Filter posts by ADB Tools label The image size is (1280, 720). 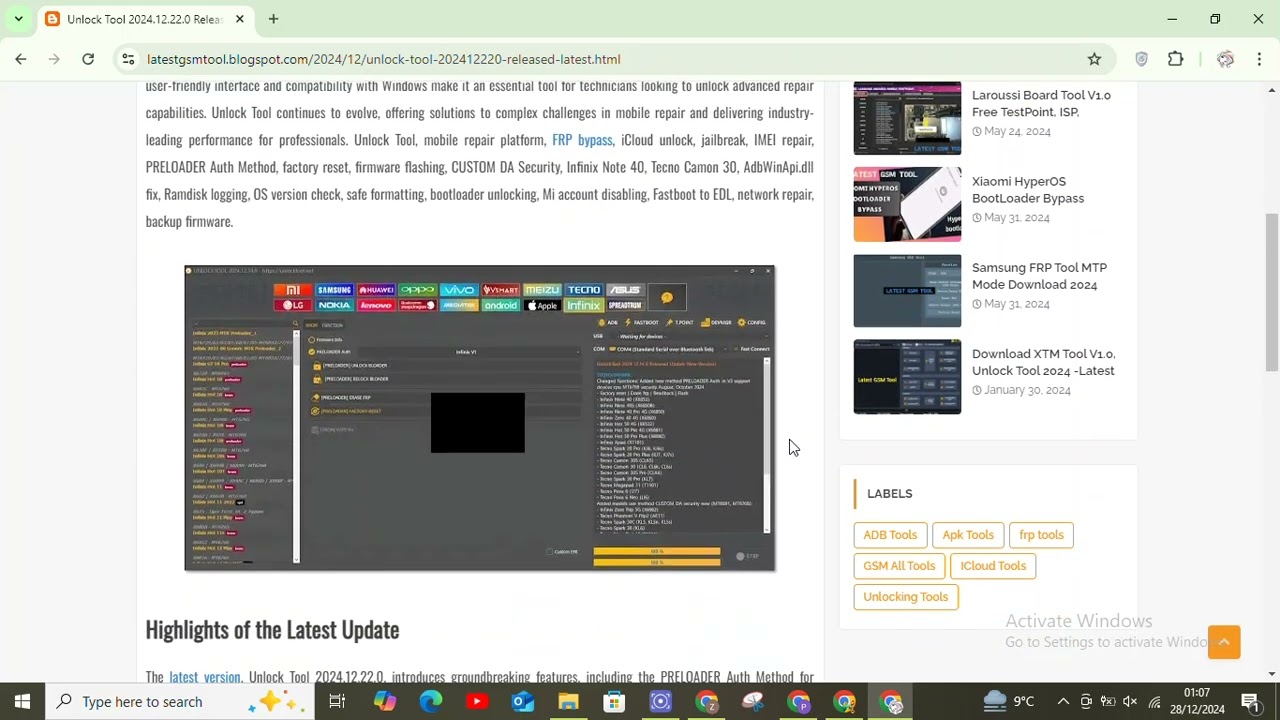(890, 535)
